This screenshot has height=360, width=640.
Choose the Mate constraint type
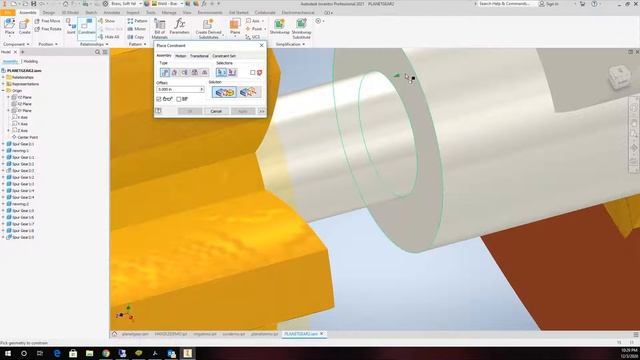[165, 72]
